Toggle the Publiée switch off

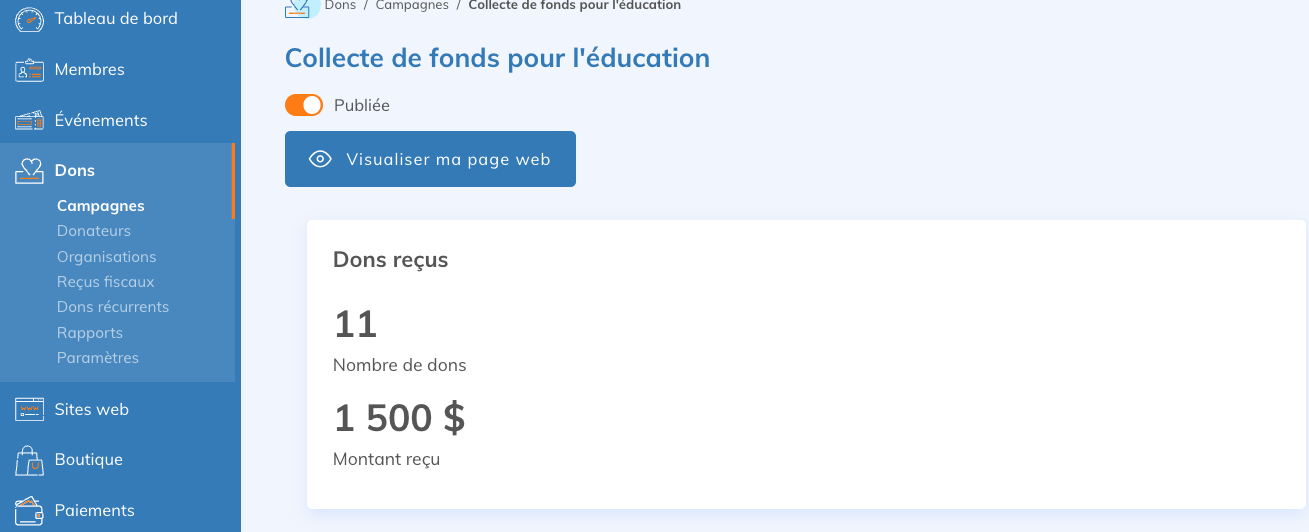[x=304, y=105]
